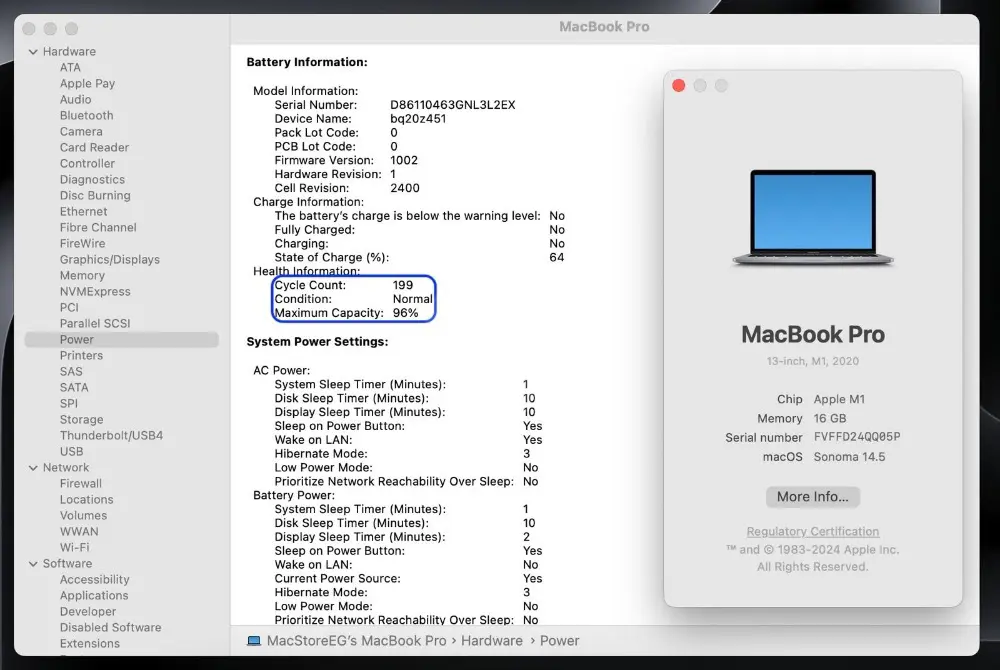Select Apple Pay in the sidebar

pyautogui.click(x=87, y=84)
